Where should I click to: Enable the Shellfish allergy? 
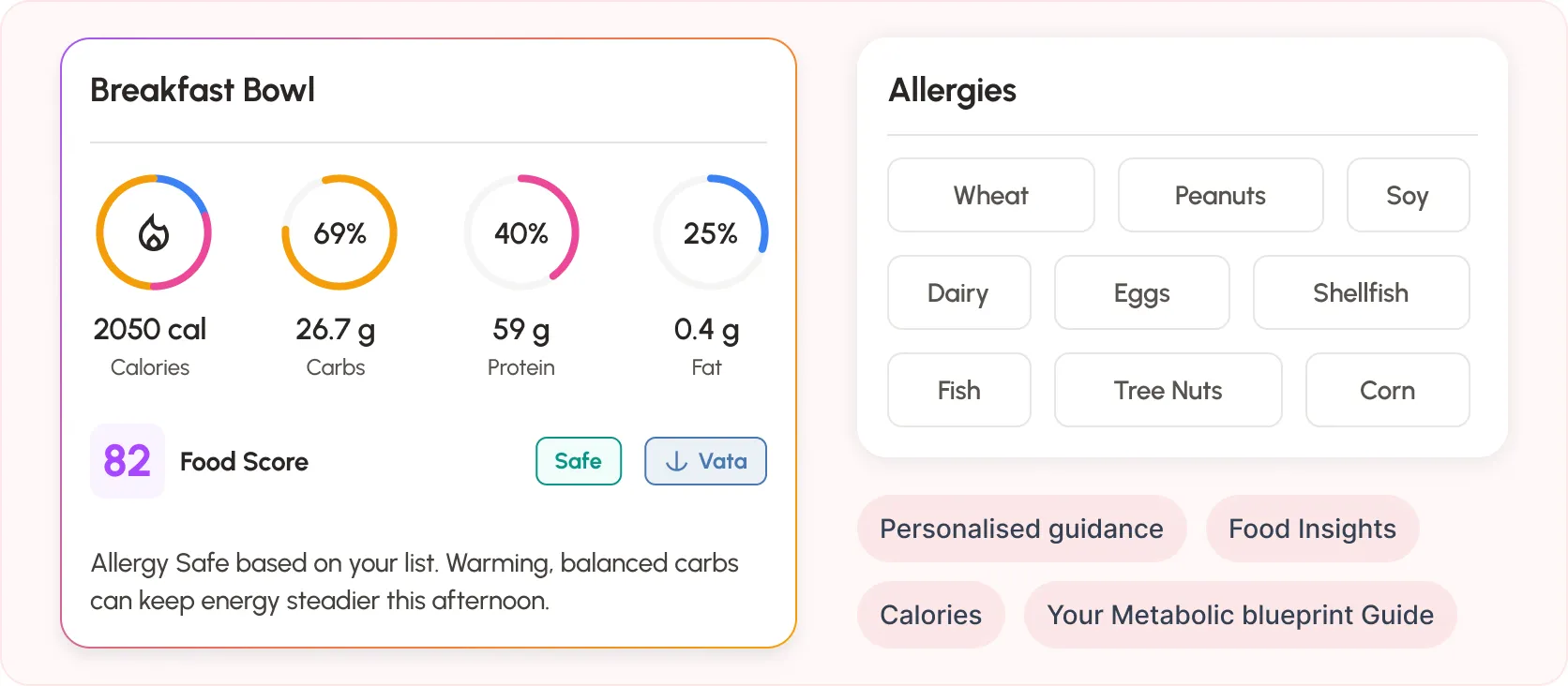click(x=1361, y=292)
